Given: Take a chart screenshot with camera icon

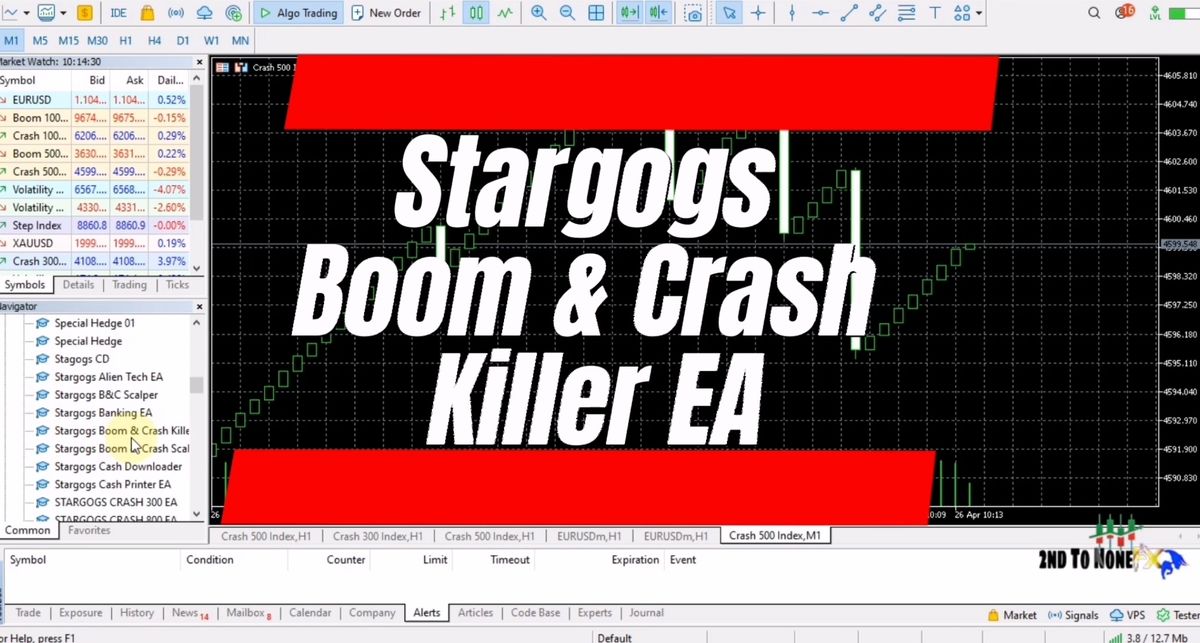Looking at the screenshot, I should tap(693, 13).
